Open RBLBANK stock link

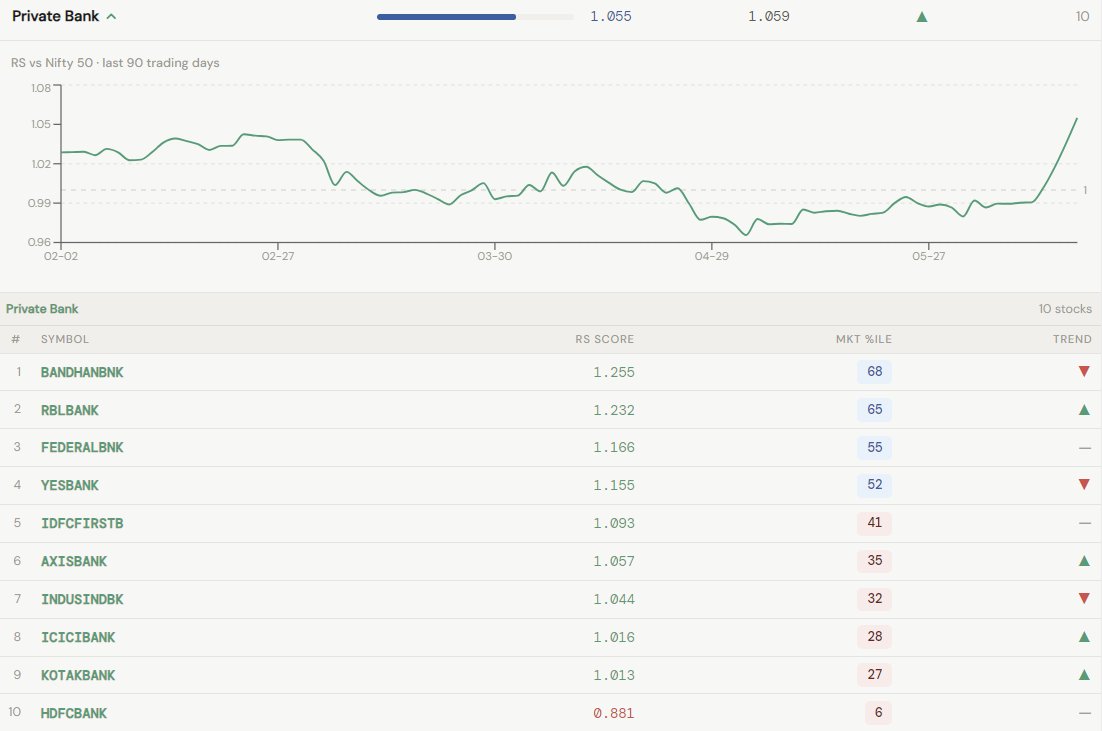(70, 410)
